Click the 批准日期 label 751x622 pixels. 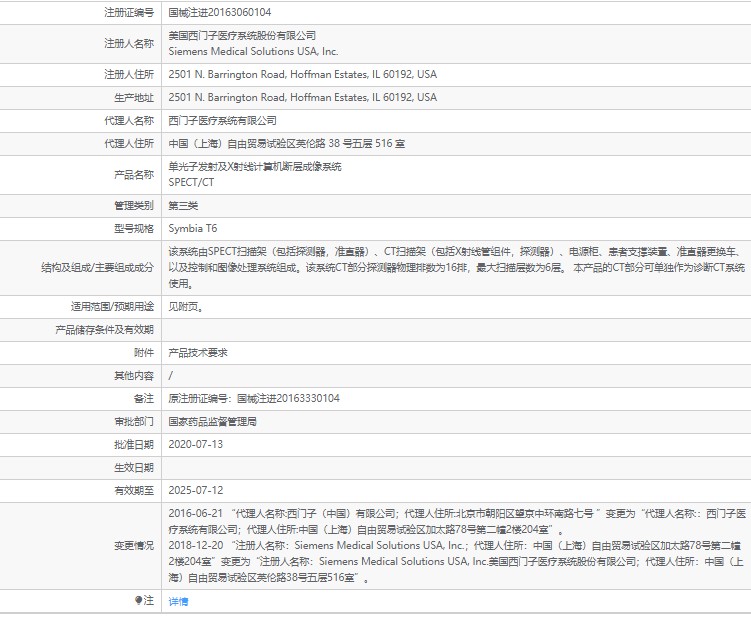click(134, 445)
